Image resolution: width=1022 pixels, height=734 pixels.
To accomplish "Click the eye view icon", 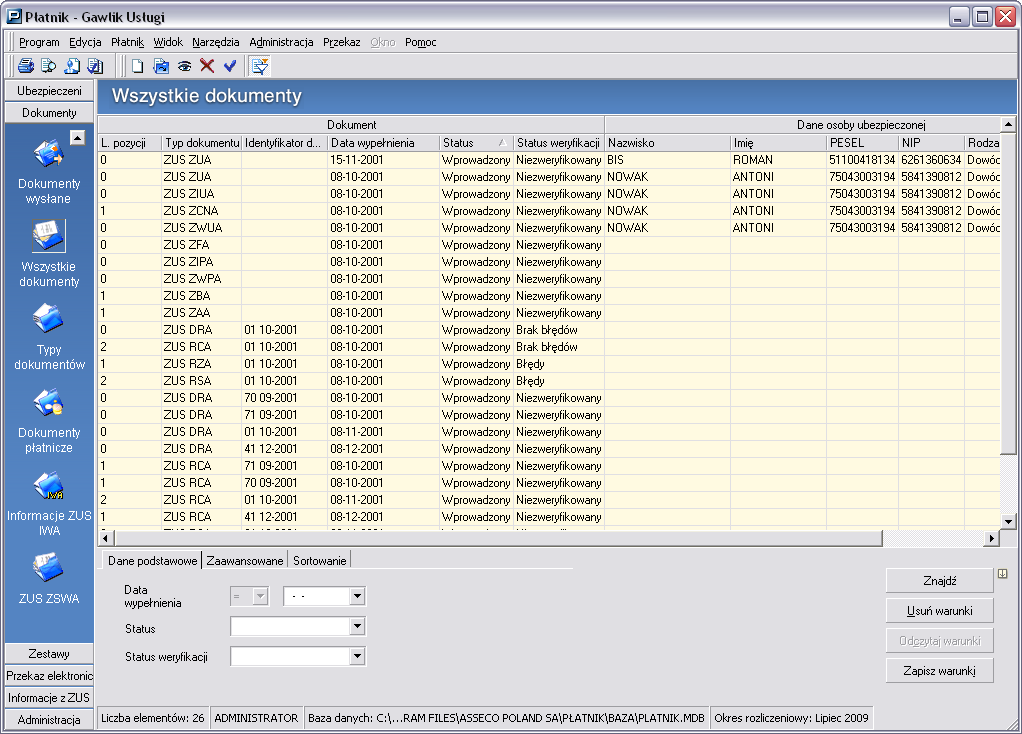I will coord(184,66).
